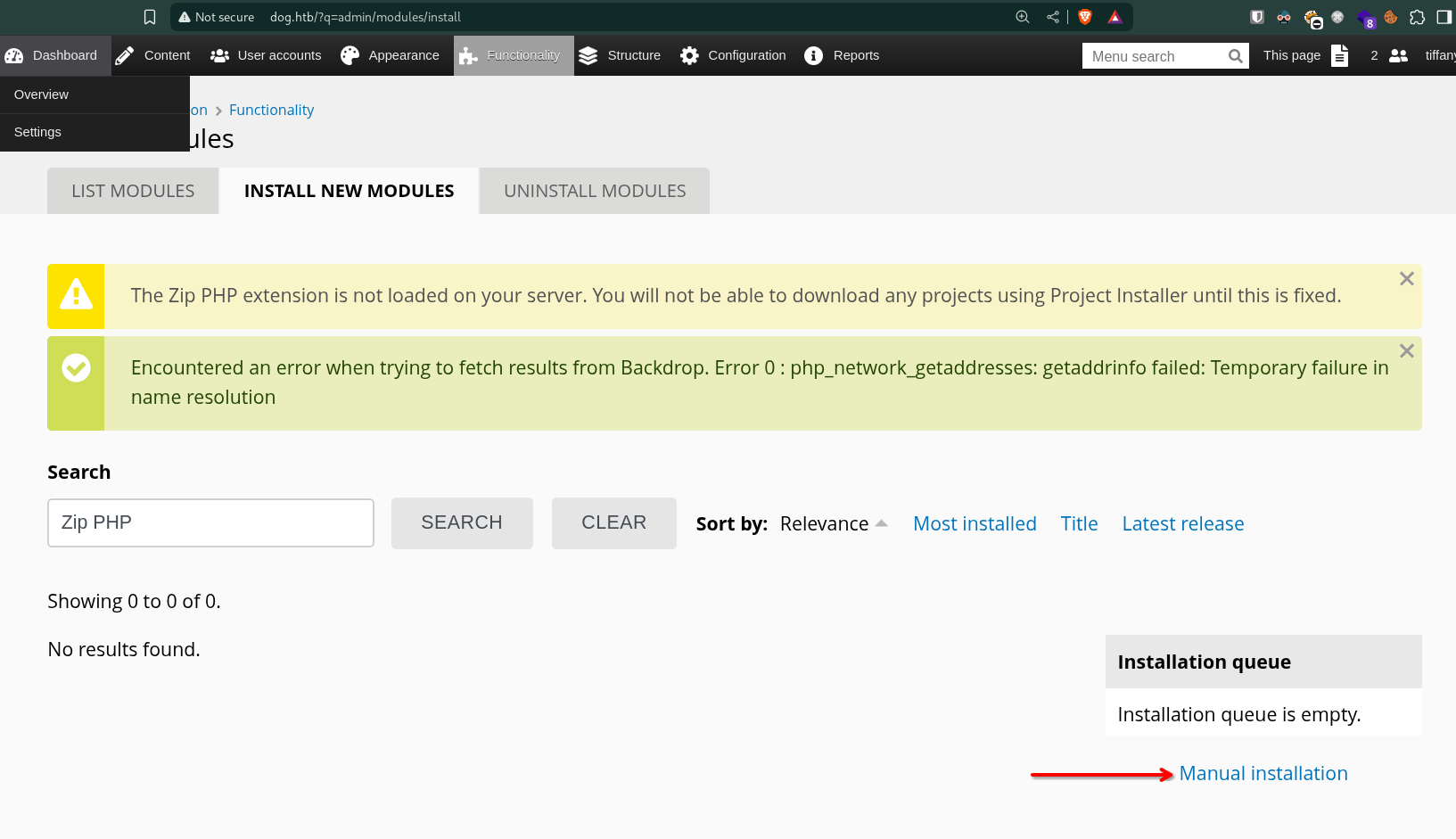
Task: Click the Brave shields lion icon
Action: (x=1085, y=17)
